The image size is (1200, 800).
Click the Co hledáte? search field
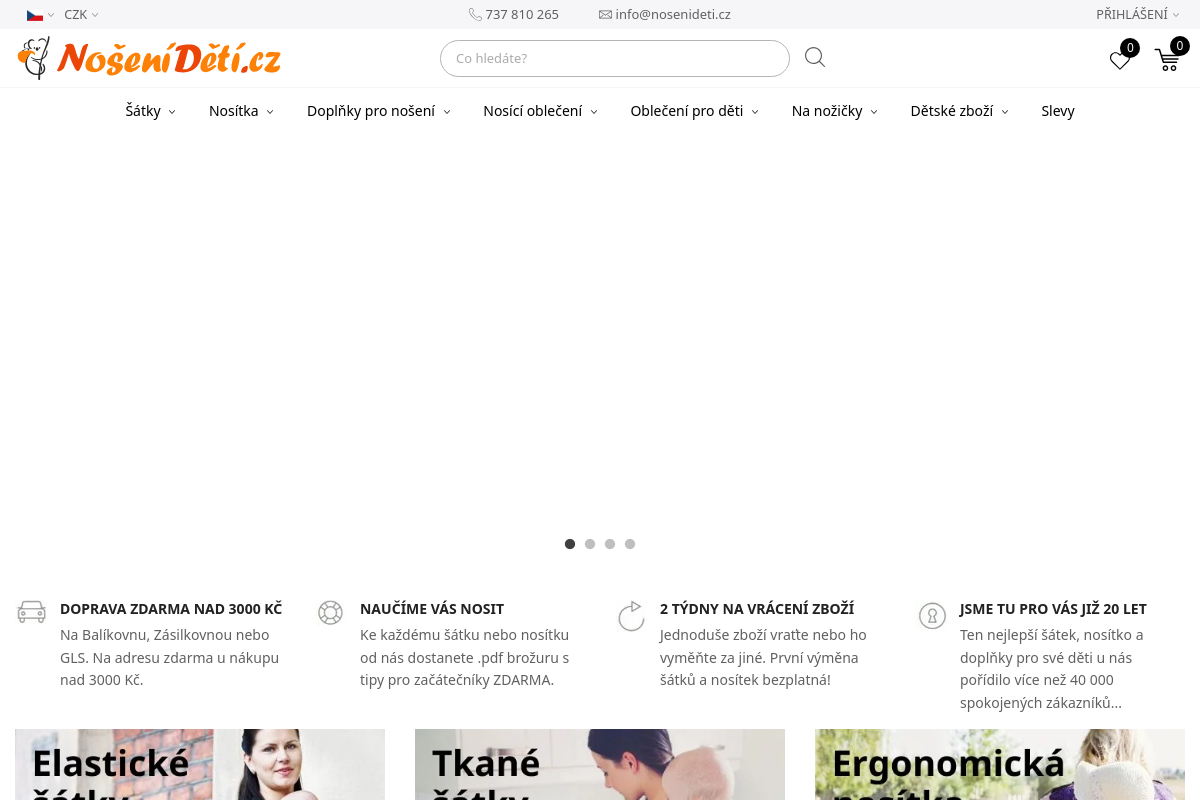click(615, 58)
